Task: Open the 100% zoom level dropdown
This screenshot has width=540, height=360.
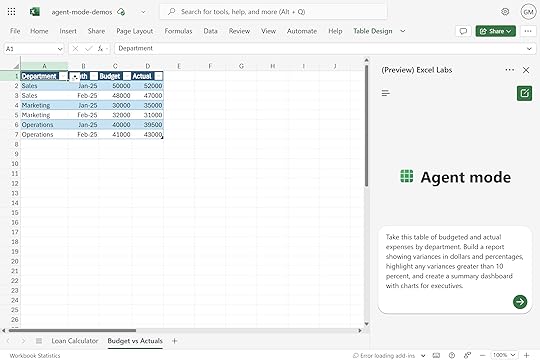Action: (504, 355)
